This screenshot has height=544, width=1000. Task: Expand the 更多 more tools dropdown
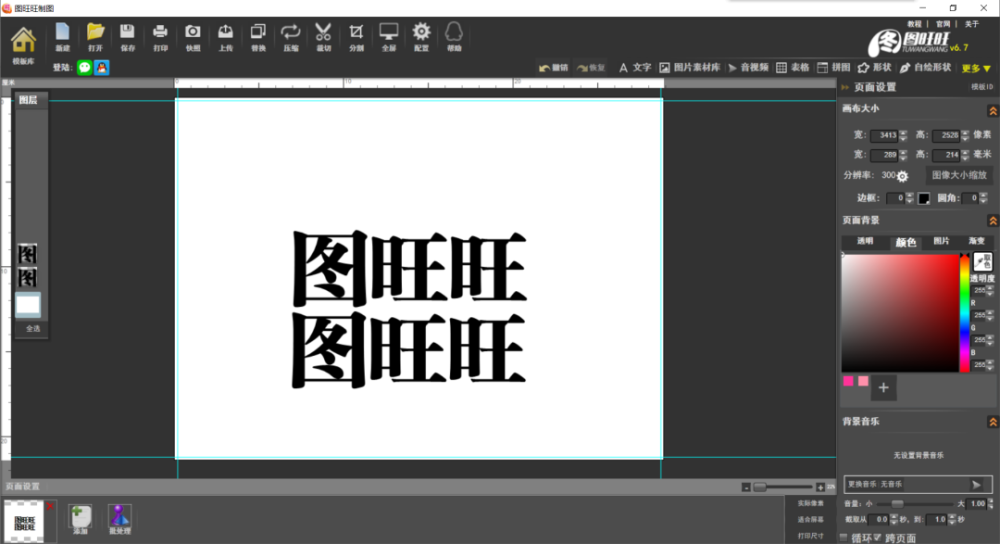click(976, 68)
